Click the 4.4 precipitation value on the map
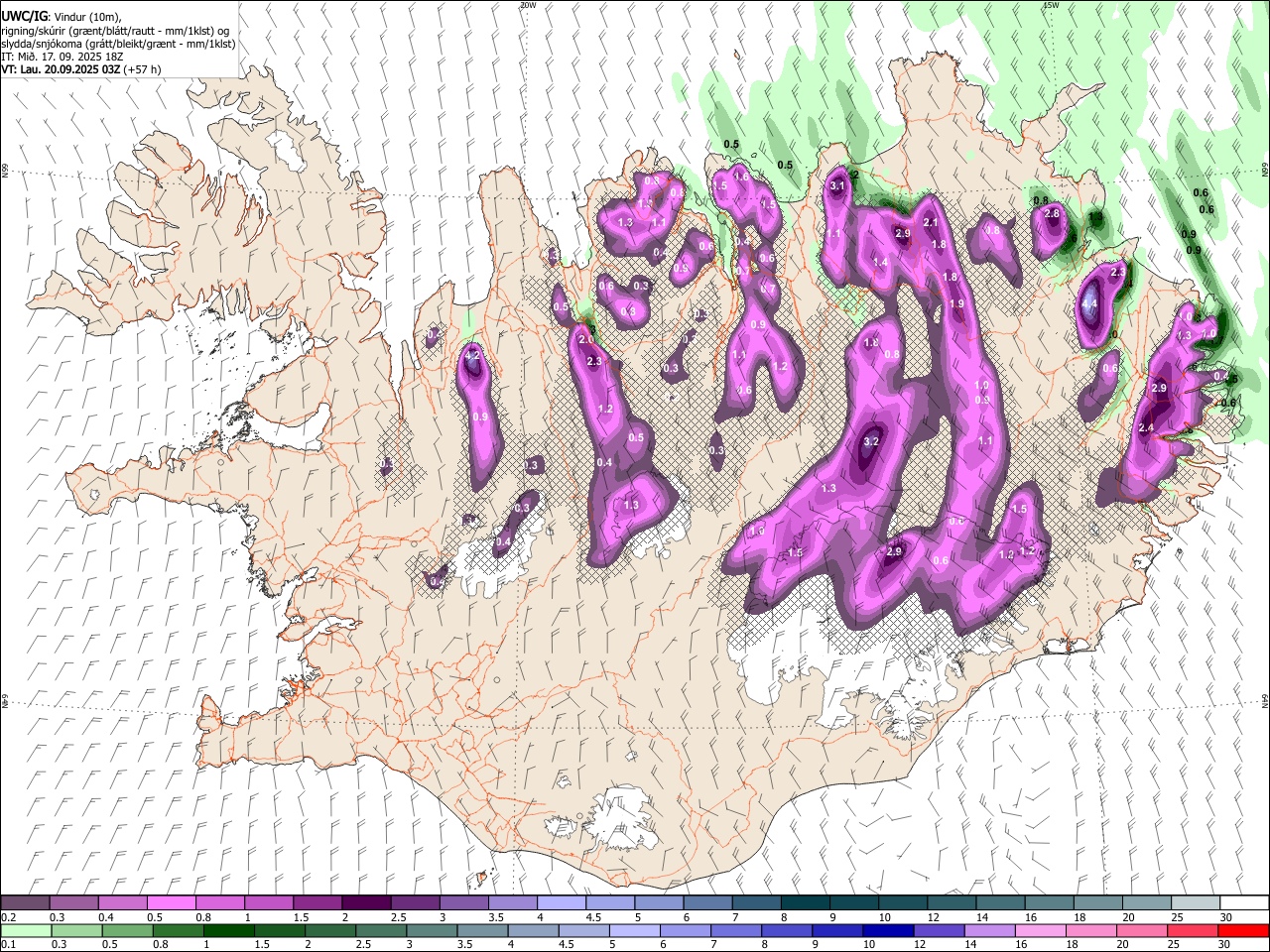The image size is (1270, 952). [1088, 304]
